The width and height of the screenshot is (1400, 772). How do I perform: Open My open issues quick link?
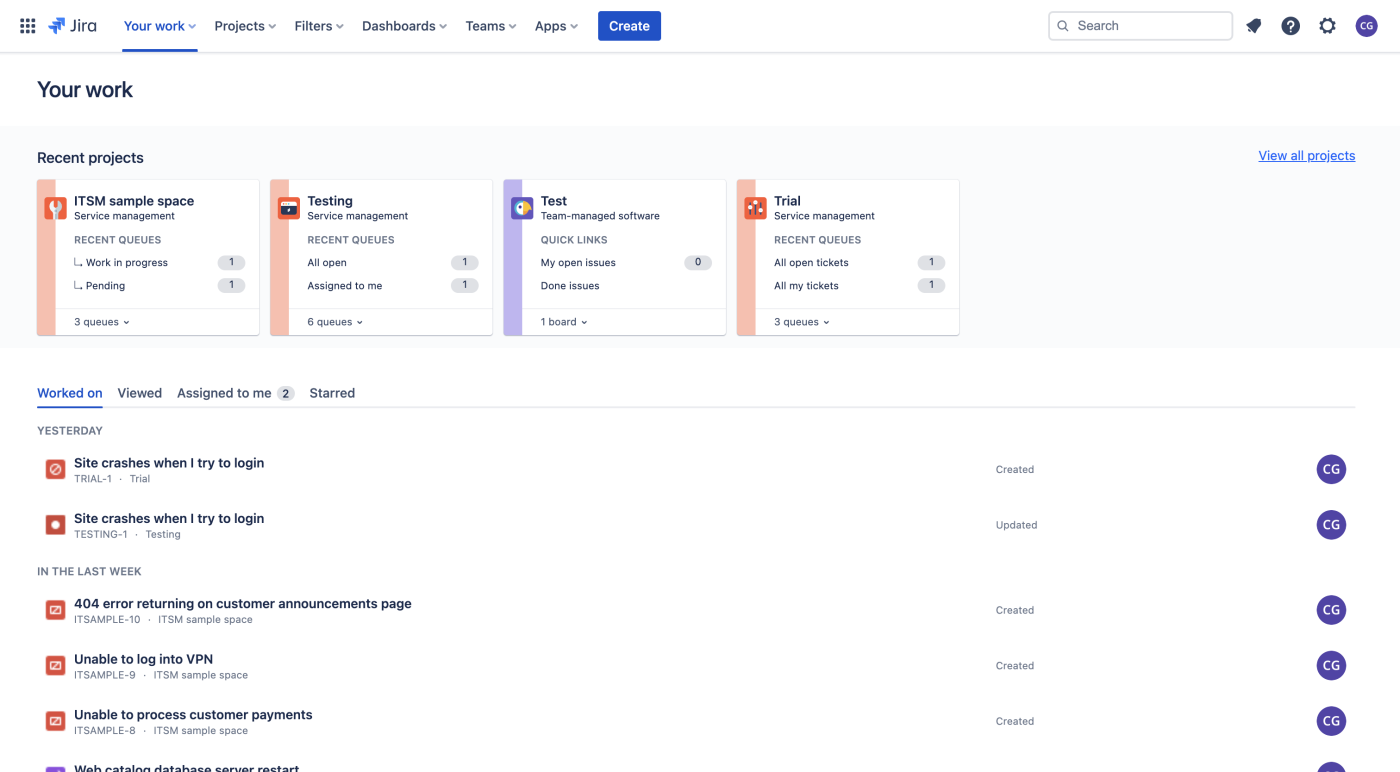578,263
